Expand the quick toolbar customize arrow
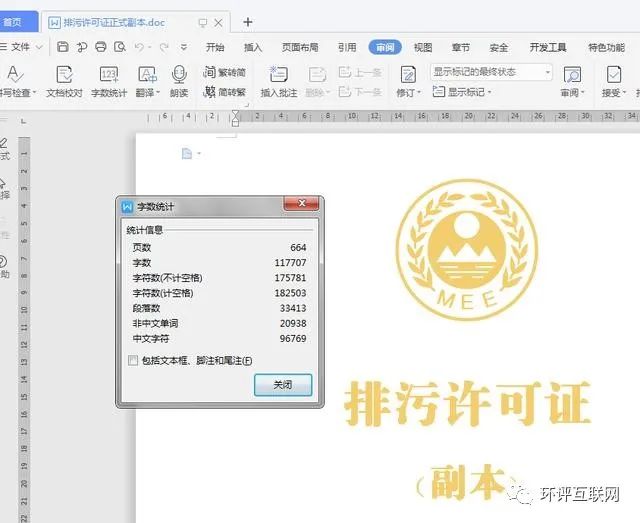This screenshot has width=640, height=523. pos(184,47)
